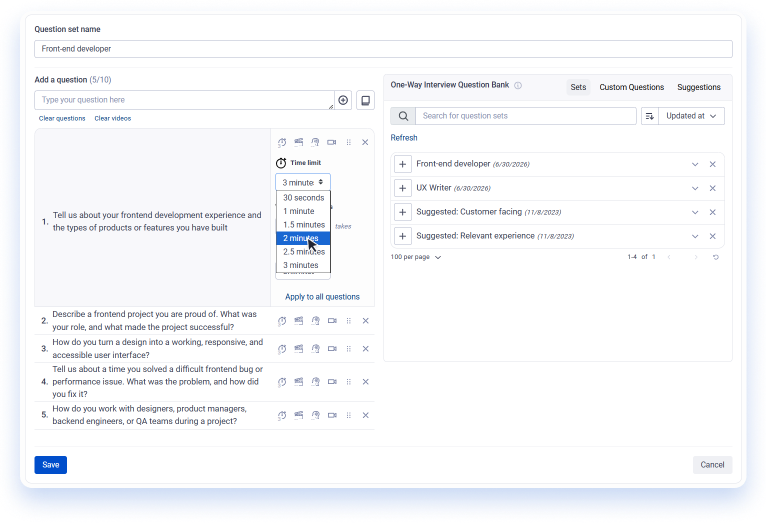
Task: Click the drag handle for question 5
Action: pos(348,415)
